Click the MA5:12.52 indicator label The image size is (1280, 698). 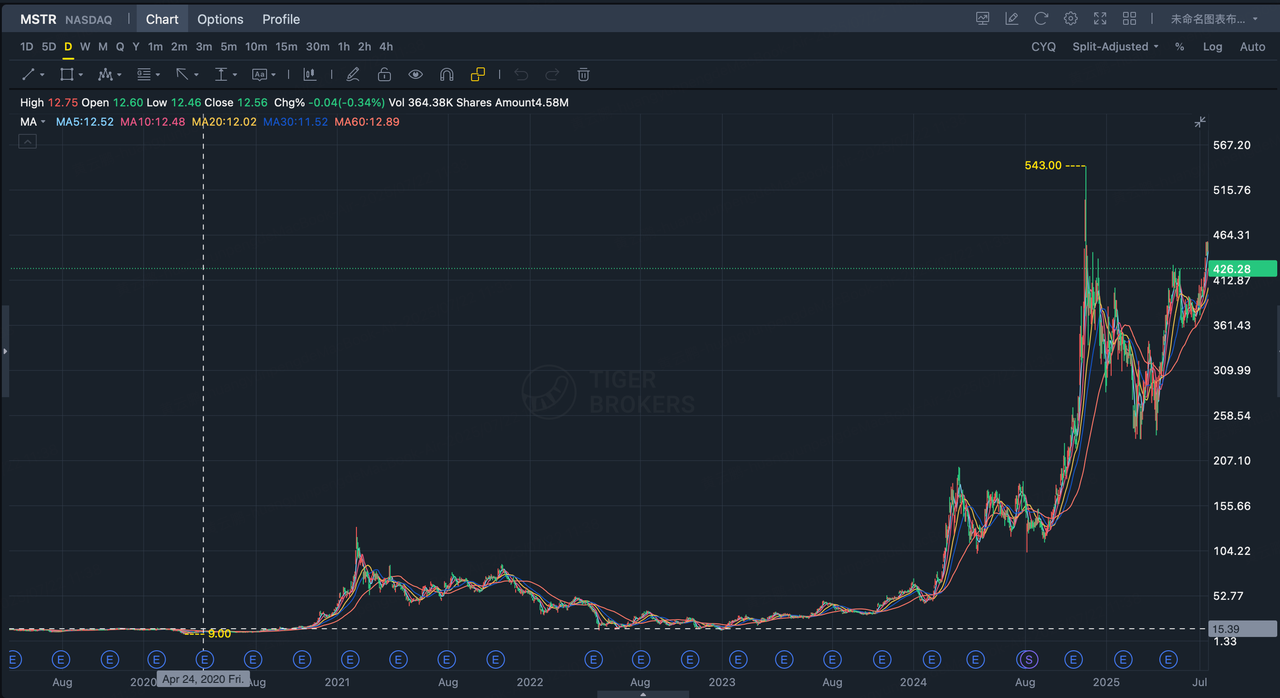click(x=84, y=122)
